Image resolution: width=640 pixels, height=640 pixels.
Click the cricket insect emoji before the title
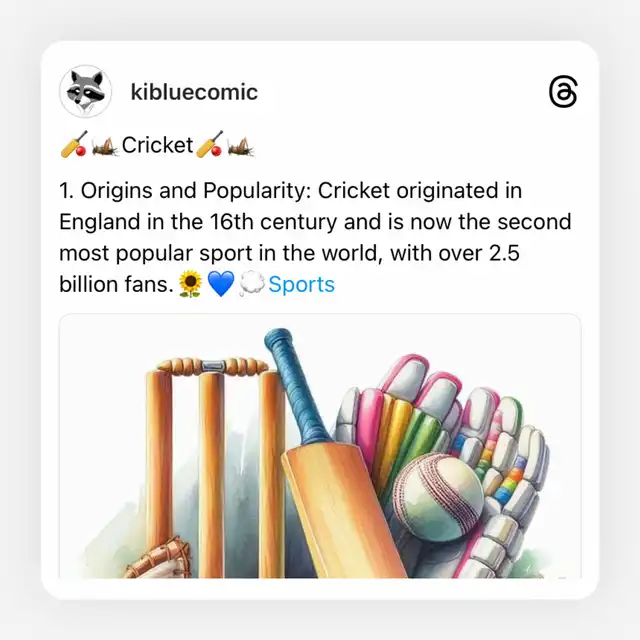[105, 146]
